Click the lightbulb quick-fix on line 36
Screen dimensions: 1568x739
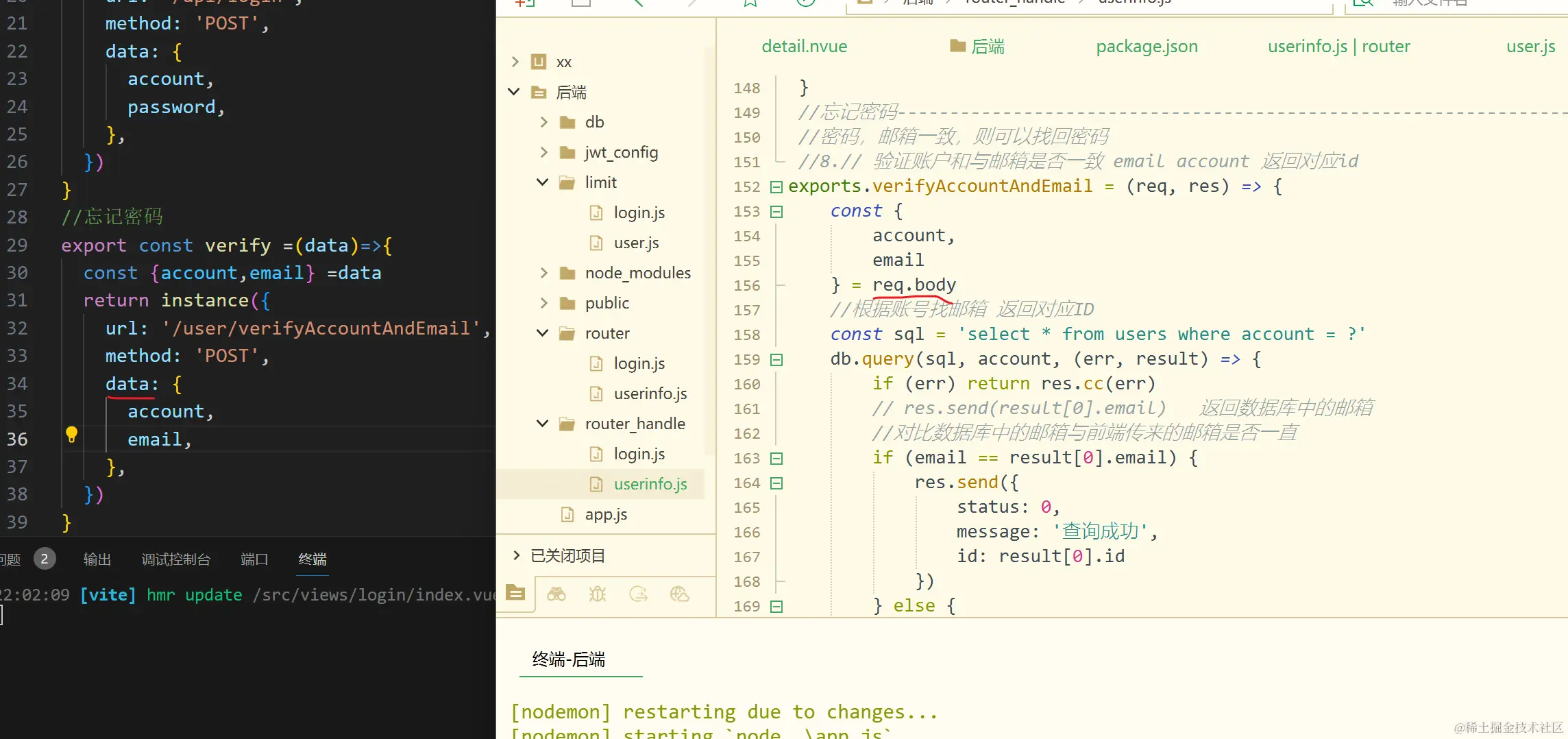click(71, 435)
